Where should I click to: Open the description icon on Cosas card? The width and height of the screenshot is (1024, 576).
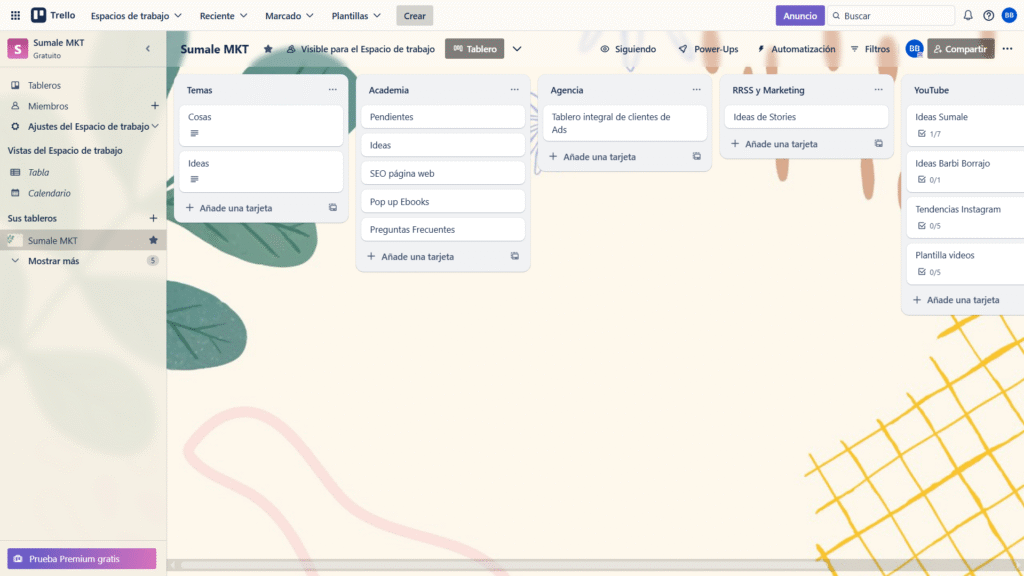(x=194, y=133)
